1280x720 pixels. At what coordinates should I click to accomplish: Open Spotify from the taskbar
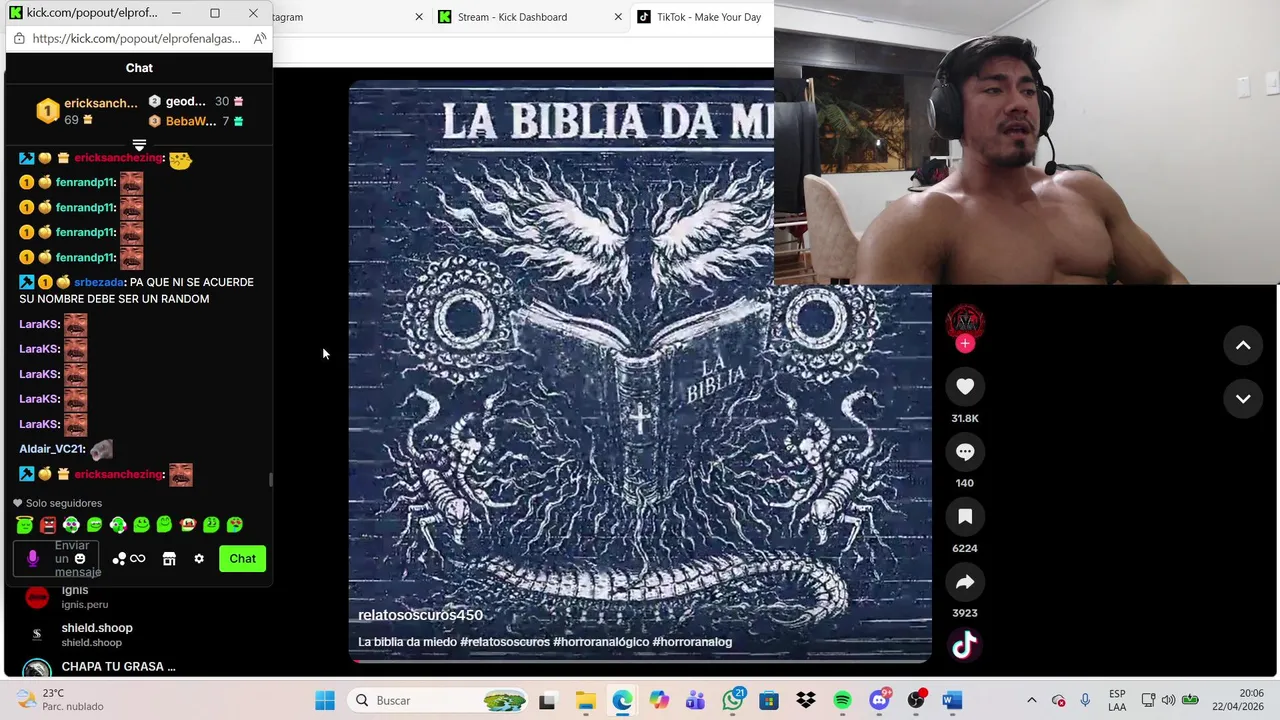pos(842,700)
